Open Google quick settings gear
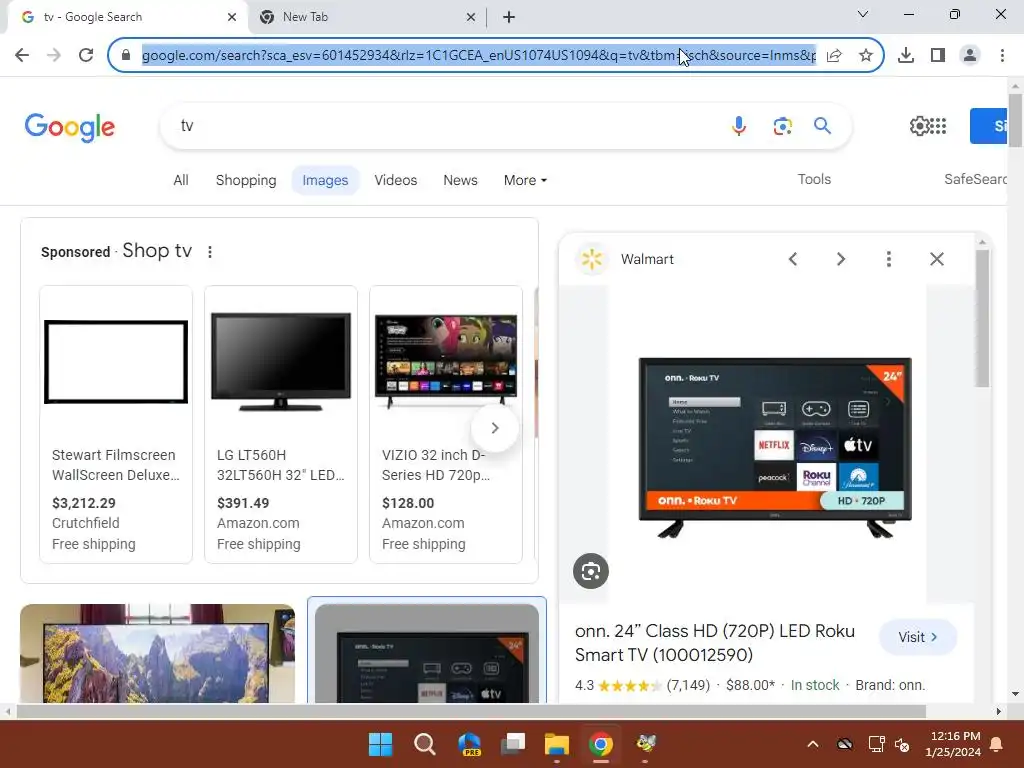Viewport: 1024px width, 768px height. (x=918, y=125)
